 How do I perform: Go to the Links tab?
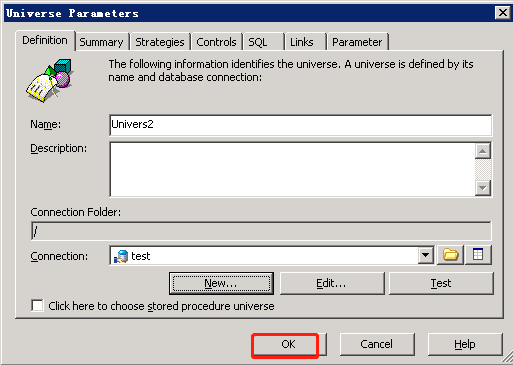[305, 42]
